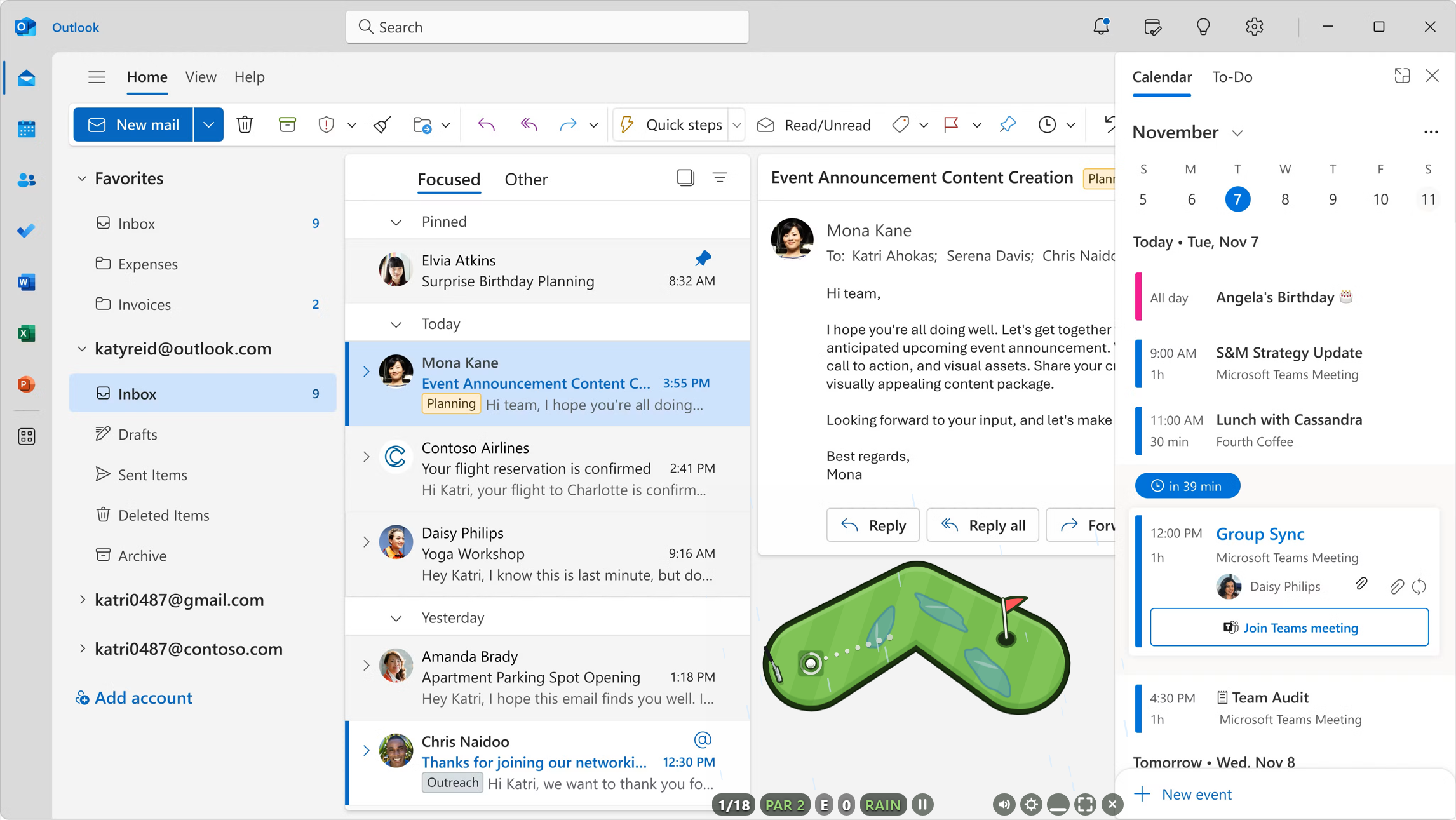Open the Daisy Philips Yoga Workshop email
This screenshot has width=1456, height=820.
point(548,554)
